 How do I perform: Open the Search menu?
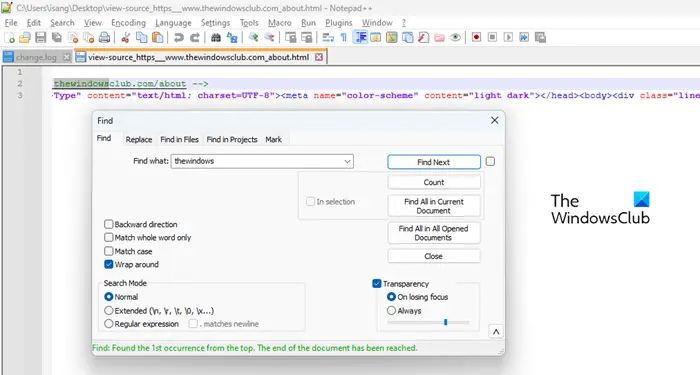point(62,23)
